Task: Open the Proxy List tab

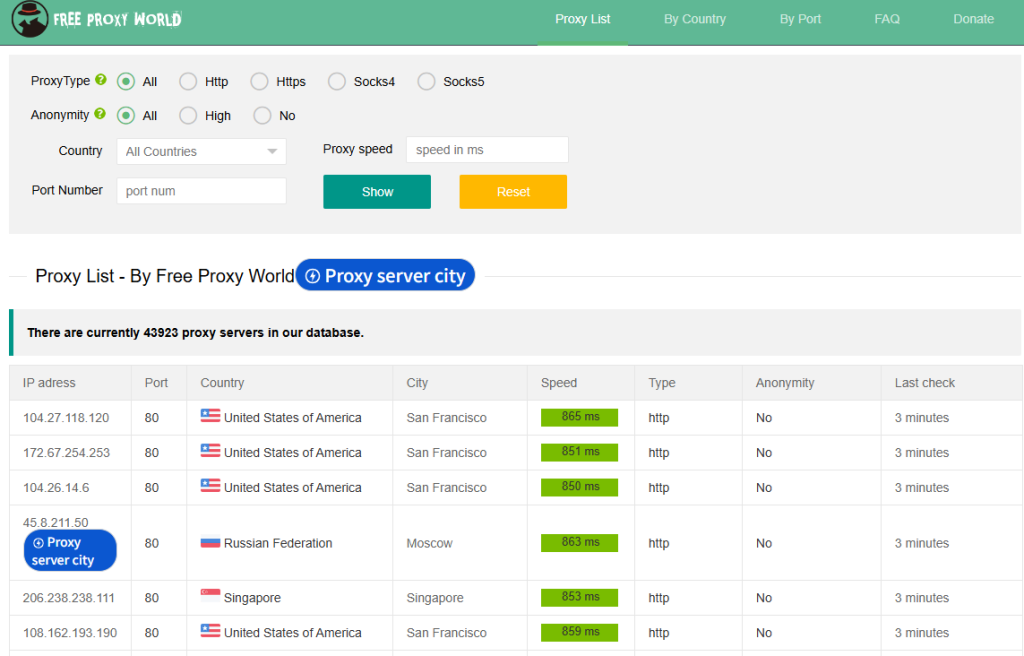Action: (x=583, y=20)
